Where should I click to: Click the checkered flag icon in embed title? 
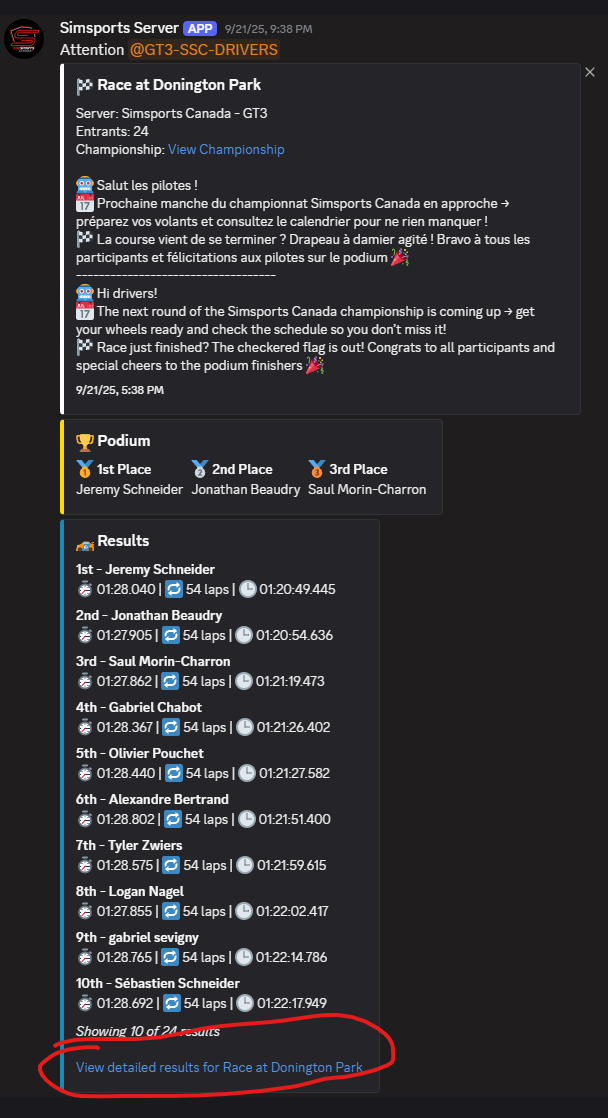(85, 86)
